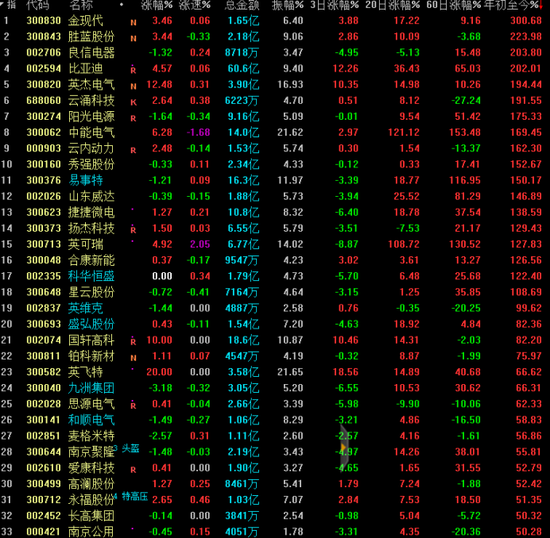Image resolution: width=550 pixels, height=538 pixels.
Task: Open stock code 300648
Action: [x=43, y=292]
